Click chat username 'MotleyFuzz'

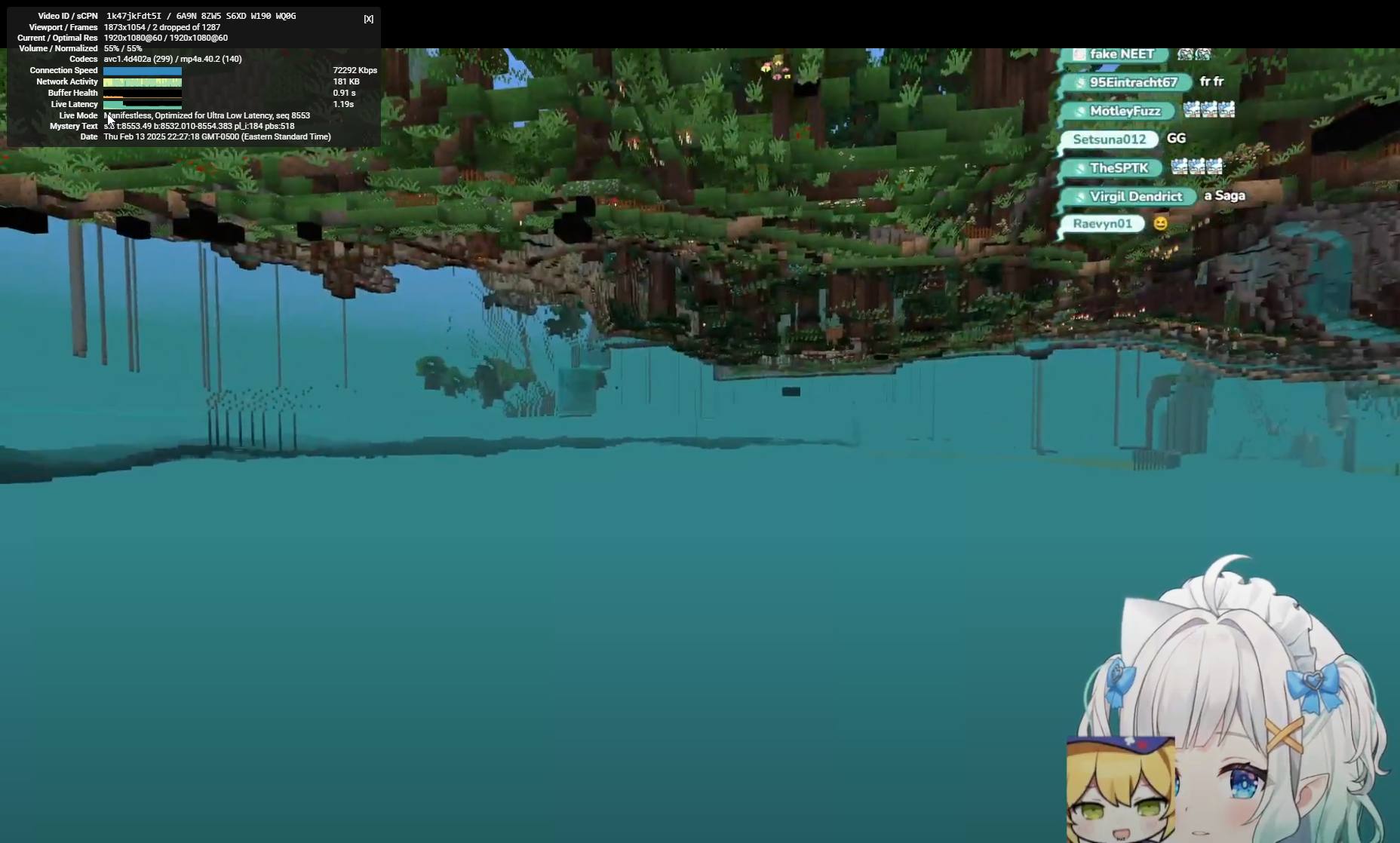click(x=1125, y=111)
